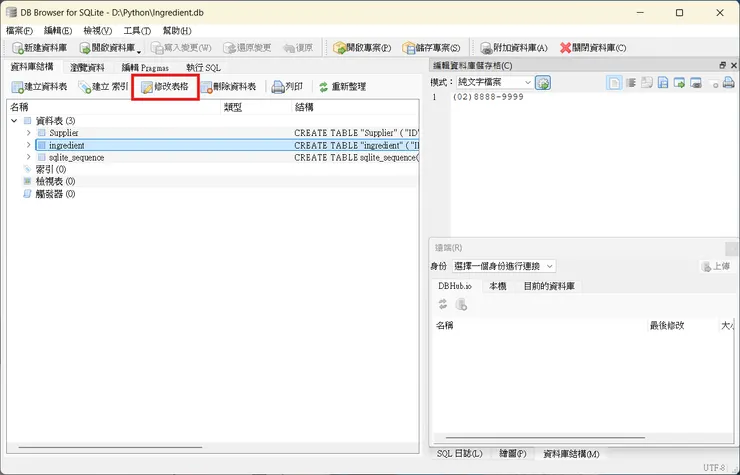This screenshot has height=475, width=740.
Task: Click the 類型 column header
Action: tap(256, 107)
